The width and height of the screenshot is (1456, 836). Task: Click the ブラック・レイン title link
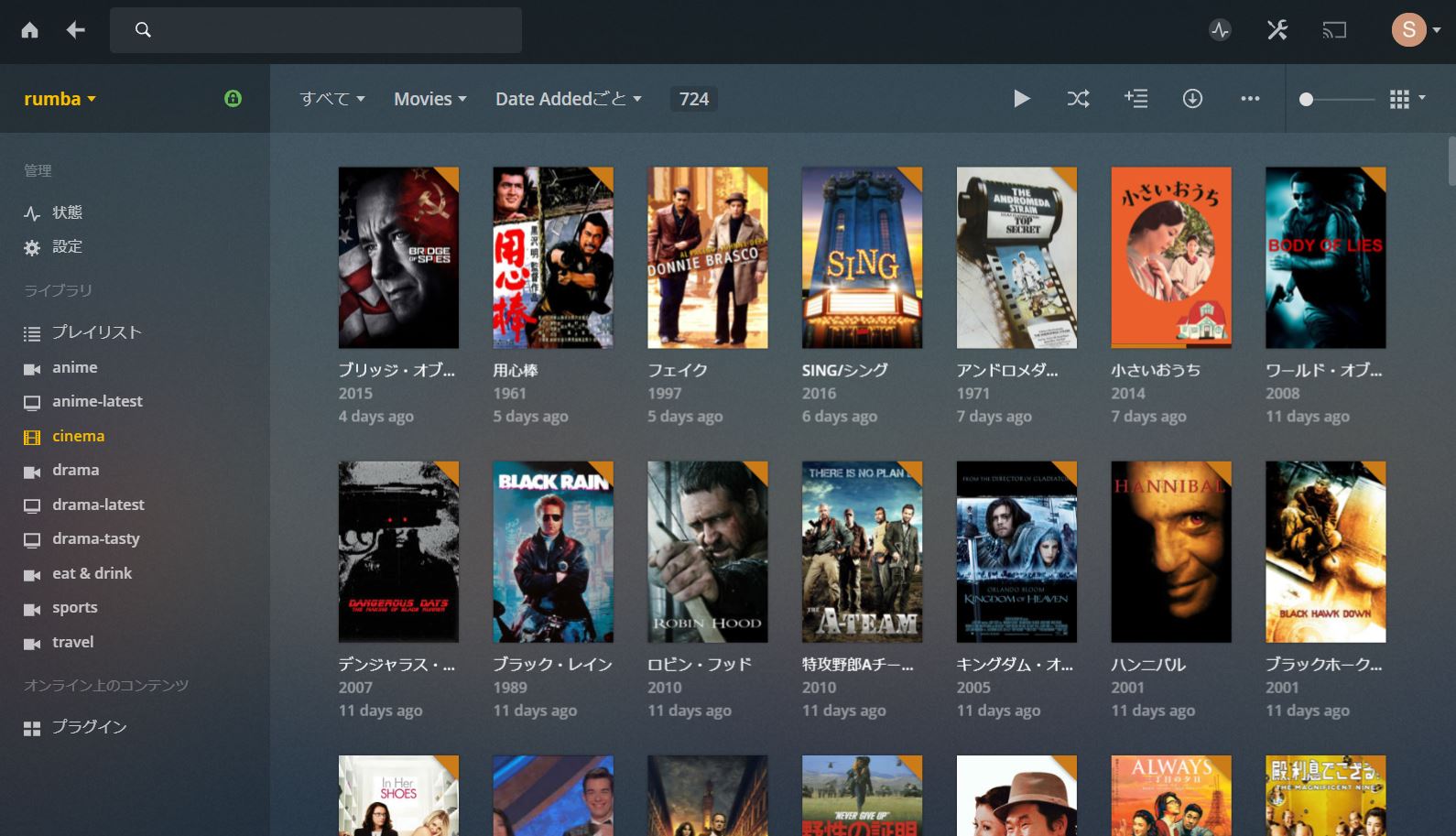tap(552, 664)
